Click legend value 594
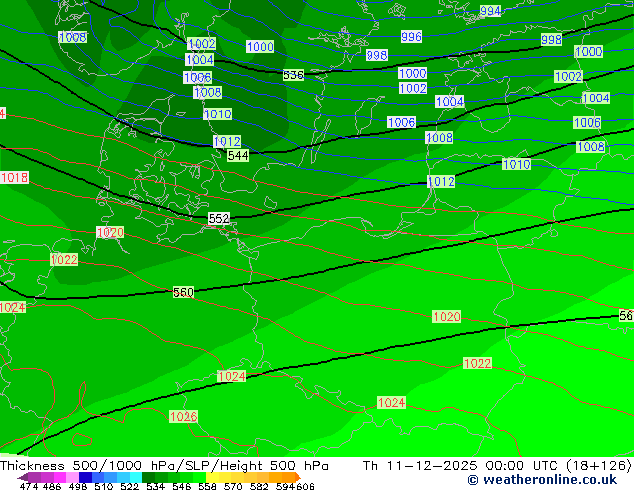The image size is (634, 490). point(285,486)
